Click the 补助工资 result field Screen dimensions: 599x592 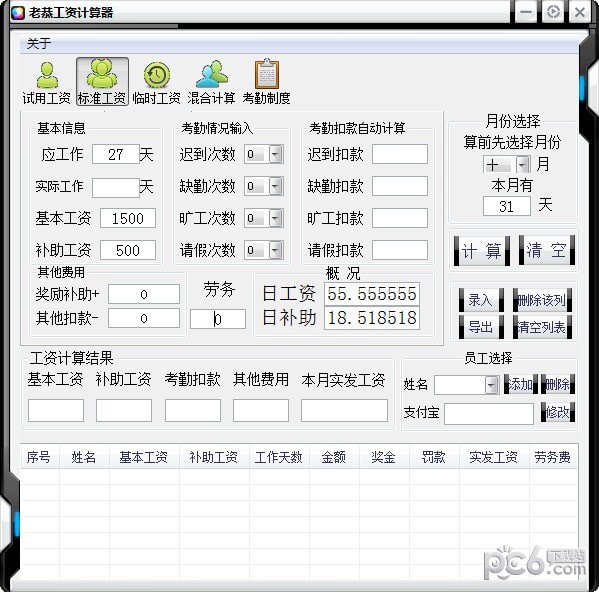tap(124, 411)
